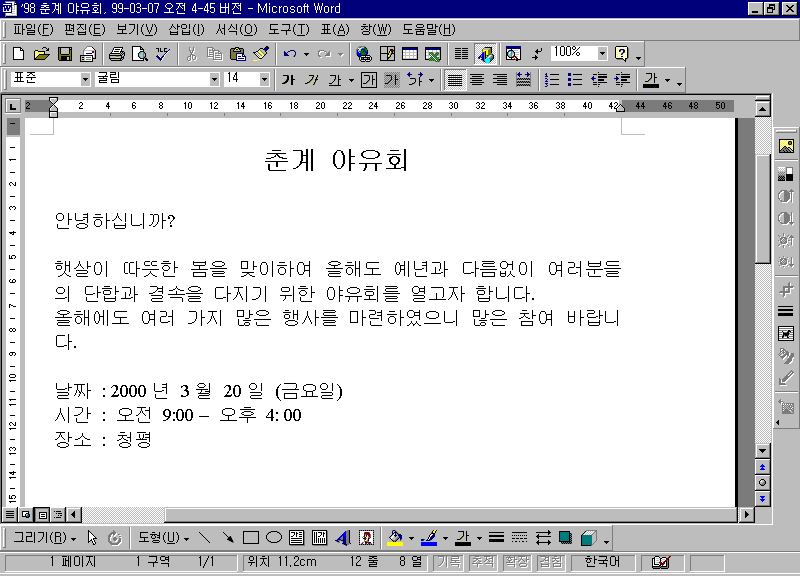Click the Open file folder icon

coord(41,54)
